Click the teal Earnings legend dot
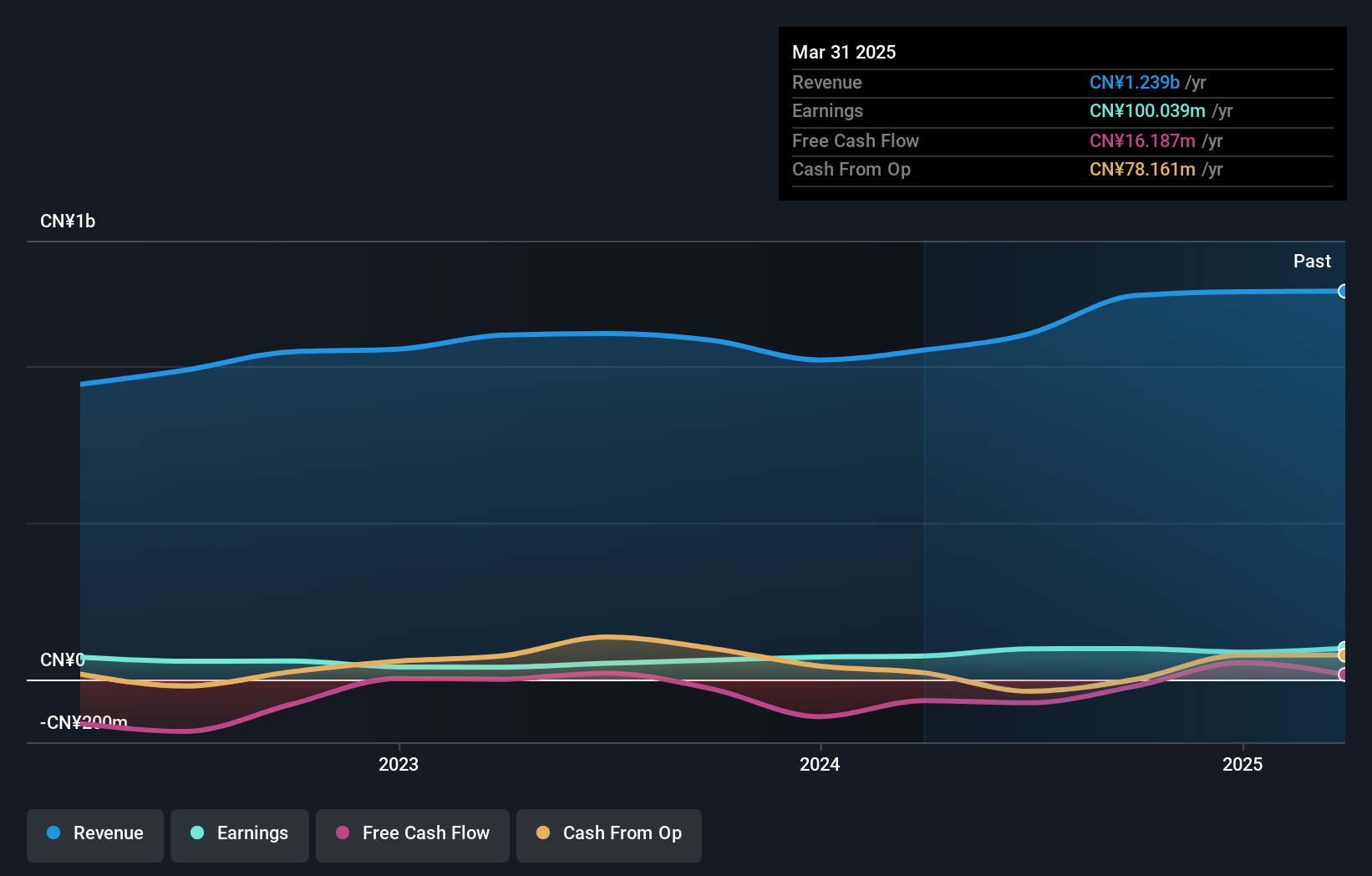The image size is (1372, 876). click(197, 833)
